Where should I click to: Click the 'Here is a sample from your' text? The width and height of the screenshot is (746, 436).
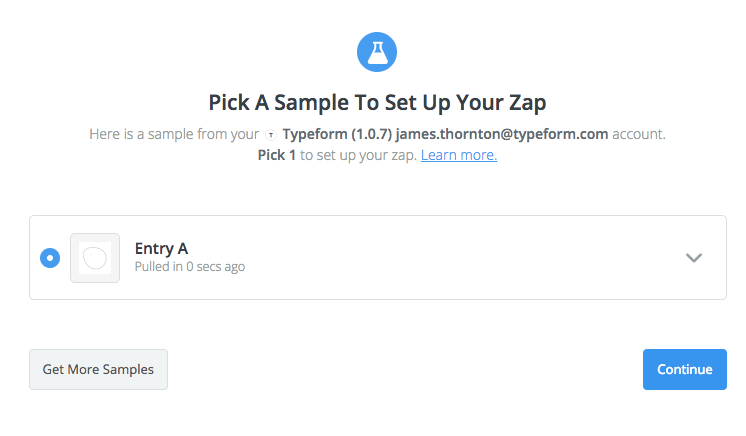point(174,134)
